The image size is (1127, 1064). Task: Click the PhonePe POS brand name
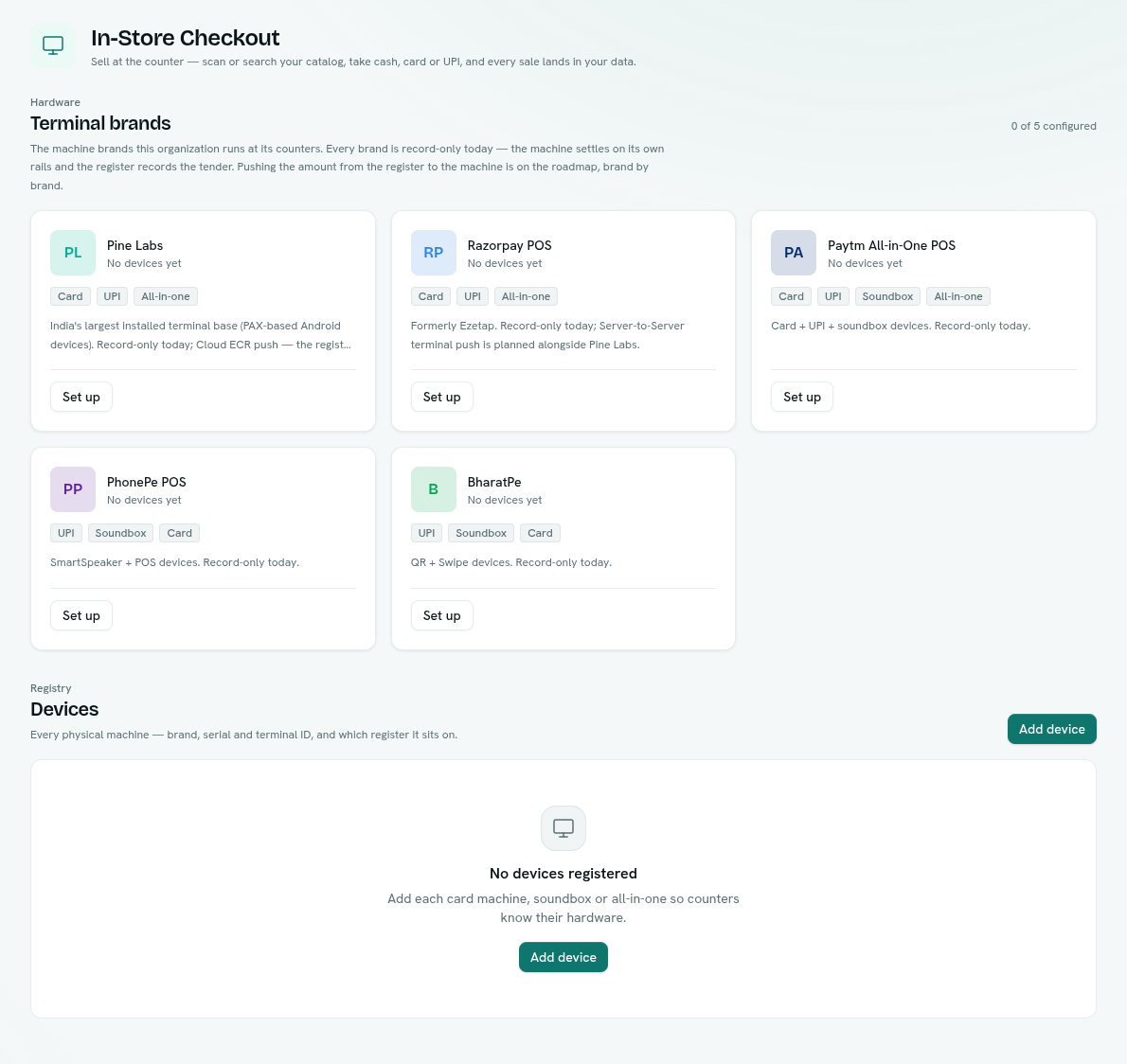coord(147,482)
